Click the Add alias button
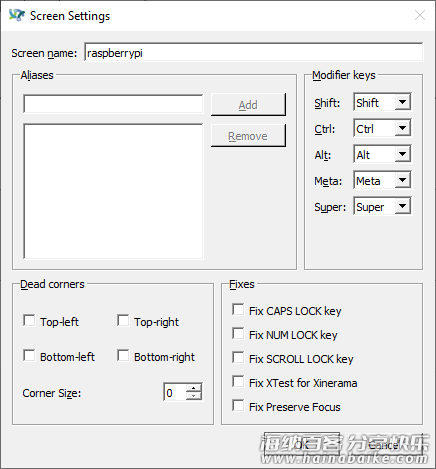Viewport: 436px width, 469px height. (248, 105)
